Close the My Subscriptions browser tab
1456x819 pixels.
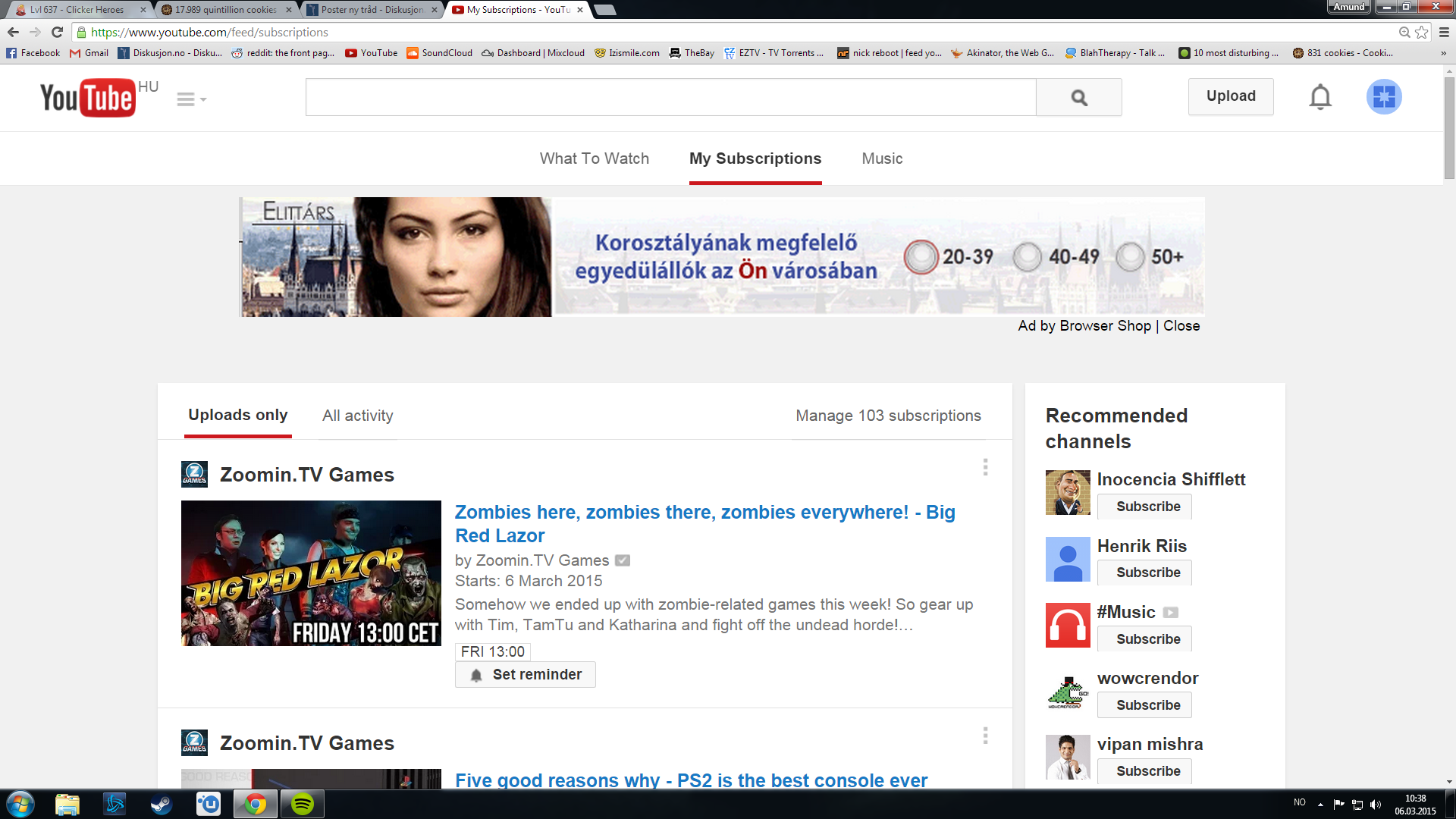580,10
